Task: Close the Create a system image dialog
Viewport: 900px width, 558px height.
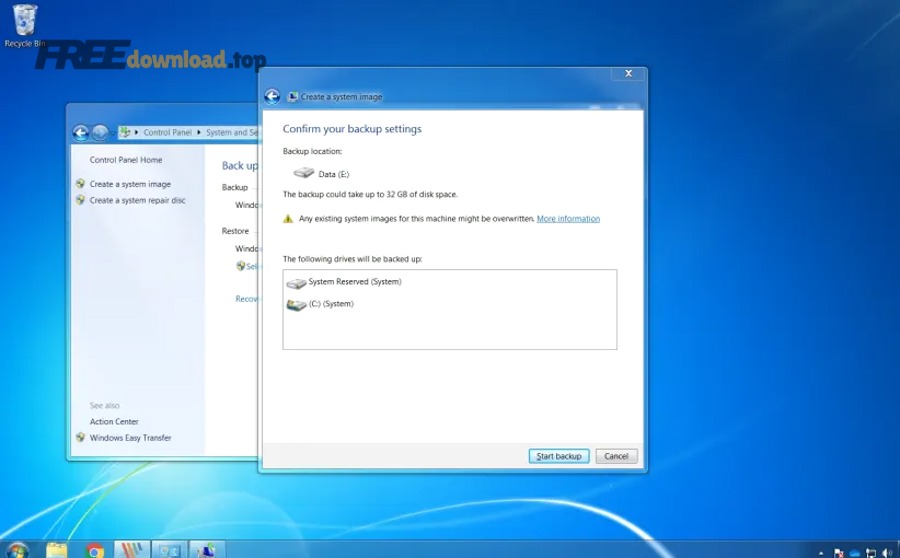Action: [629, 73]
